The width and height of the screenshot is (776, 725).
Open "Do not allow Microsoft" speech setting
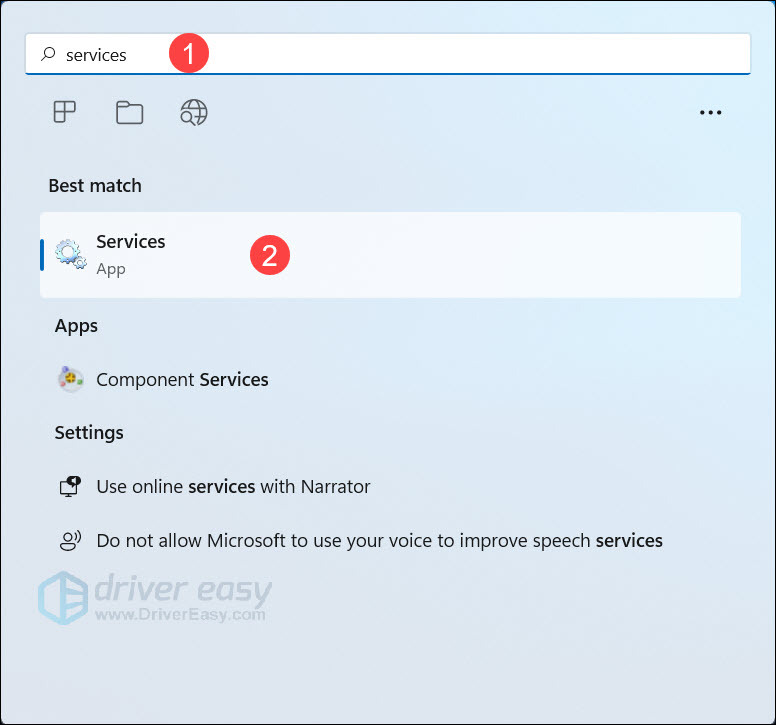click(379, 541)
